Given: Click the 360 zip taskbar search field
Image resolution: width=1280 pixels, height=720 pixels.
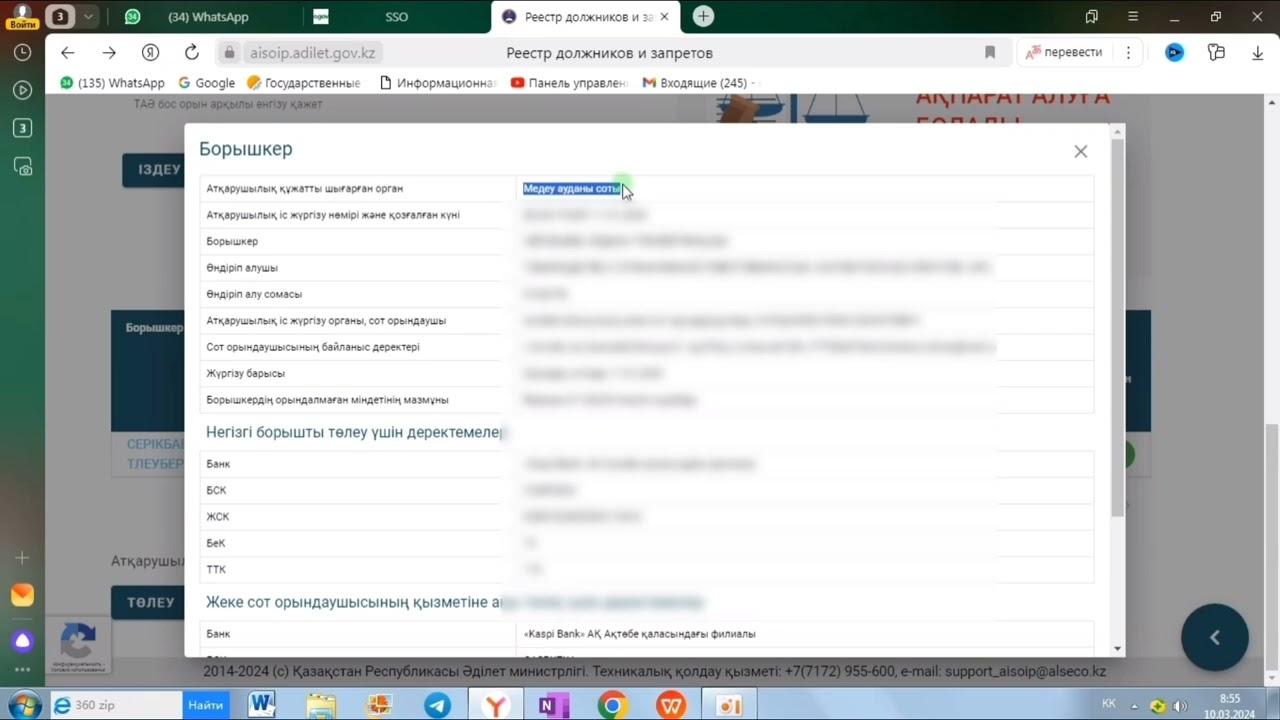Looking at the screenshot, I should (x=117, y=705).
